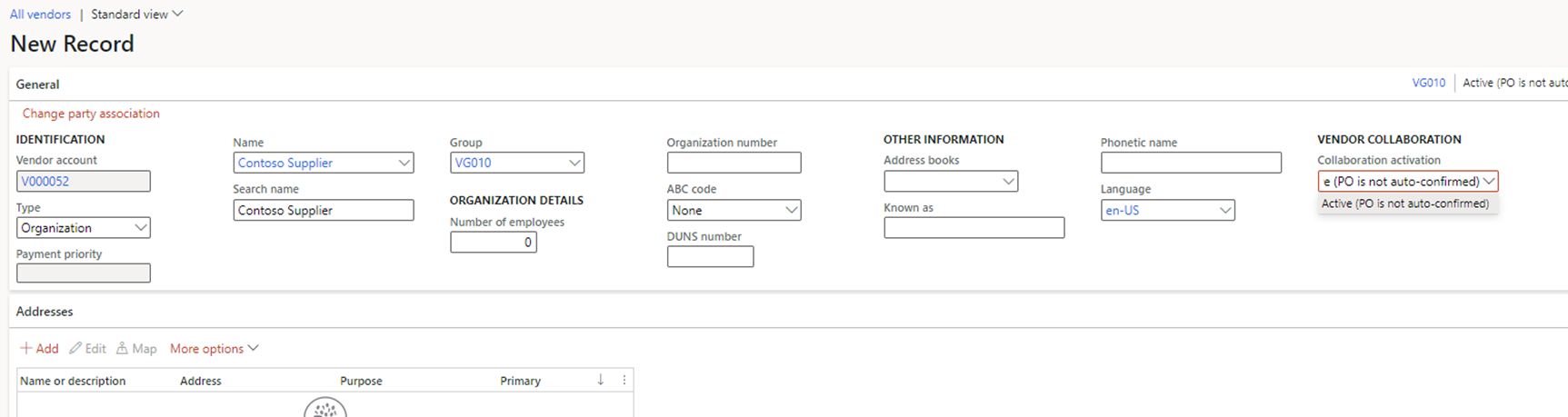Open the Type dropdown showing Organization
1568x417 pixels.
141,228
